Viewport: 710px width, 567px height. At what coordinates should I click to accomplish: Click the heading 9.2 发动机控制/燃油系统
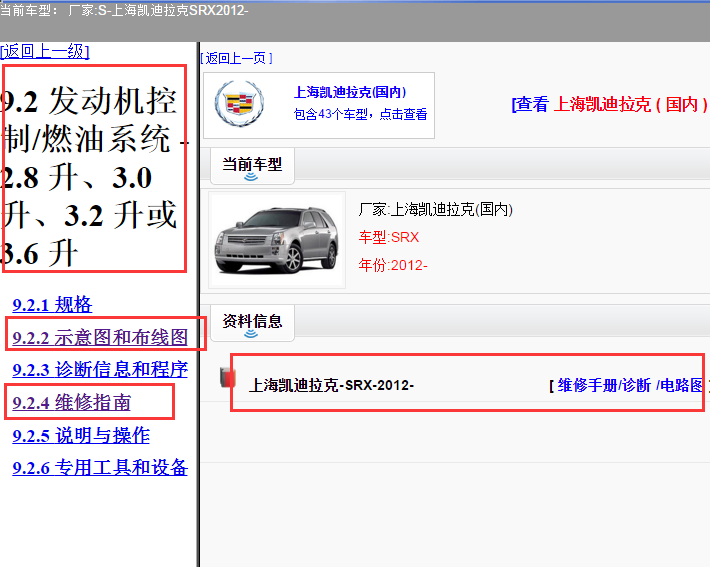click(93, 177)
